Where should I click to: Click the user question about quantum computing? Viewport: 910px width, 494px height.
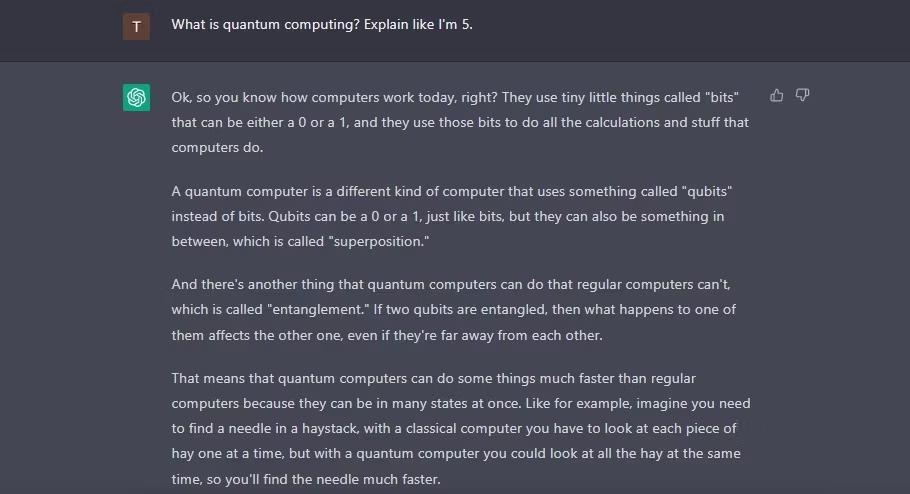pyautogui.click(x=321, y=25)
